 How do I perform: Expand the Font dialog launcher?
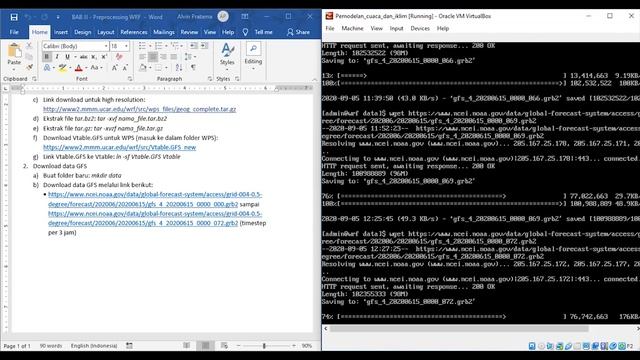click(x=130, y=79)
